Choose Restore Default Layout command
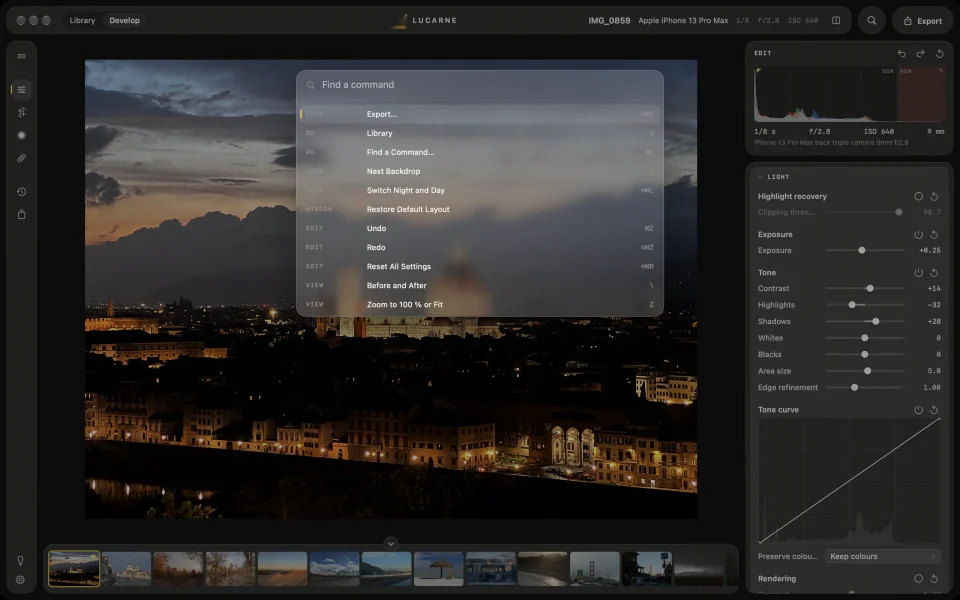This screenshot has height=600, width=960. 479,209
